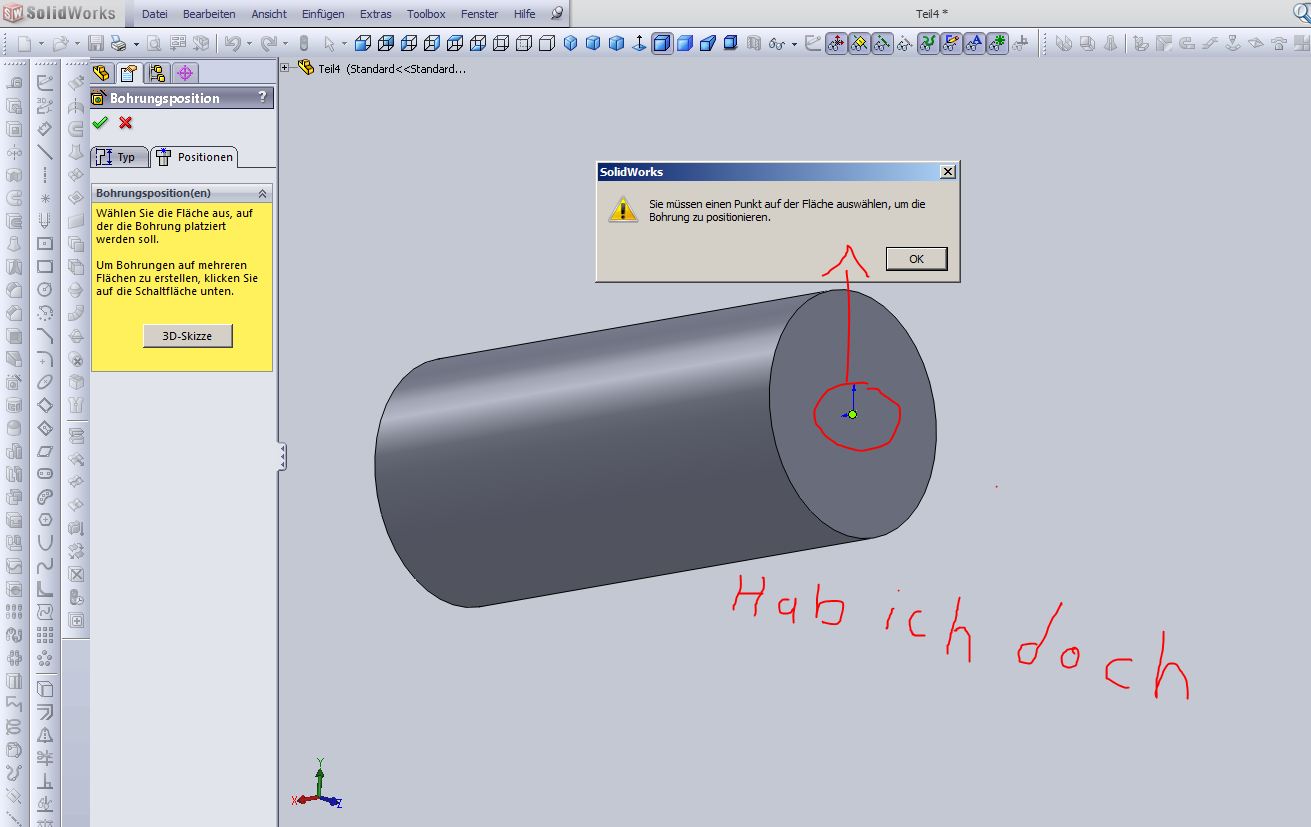Toggle View Curves green glasses icon
The height and width of the screenshot is (827, 1311).
tap(928, 44)
